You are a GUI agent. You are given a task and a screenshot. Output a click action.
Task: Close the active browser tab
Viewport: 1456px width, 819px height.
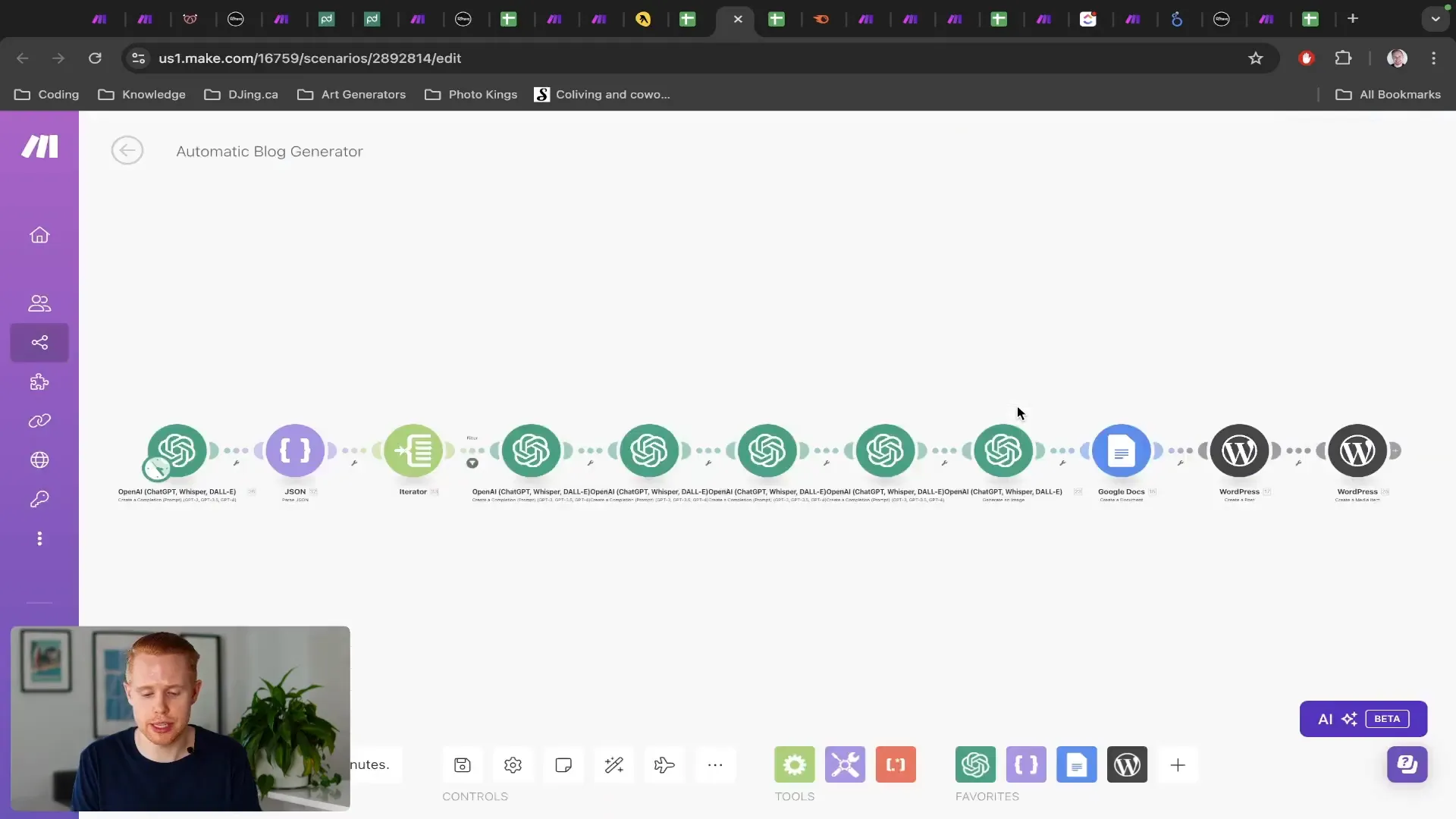pos(738,19)
